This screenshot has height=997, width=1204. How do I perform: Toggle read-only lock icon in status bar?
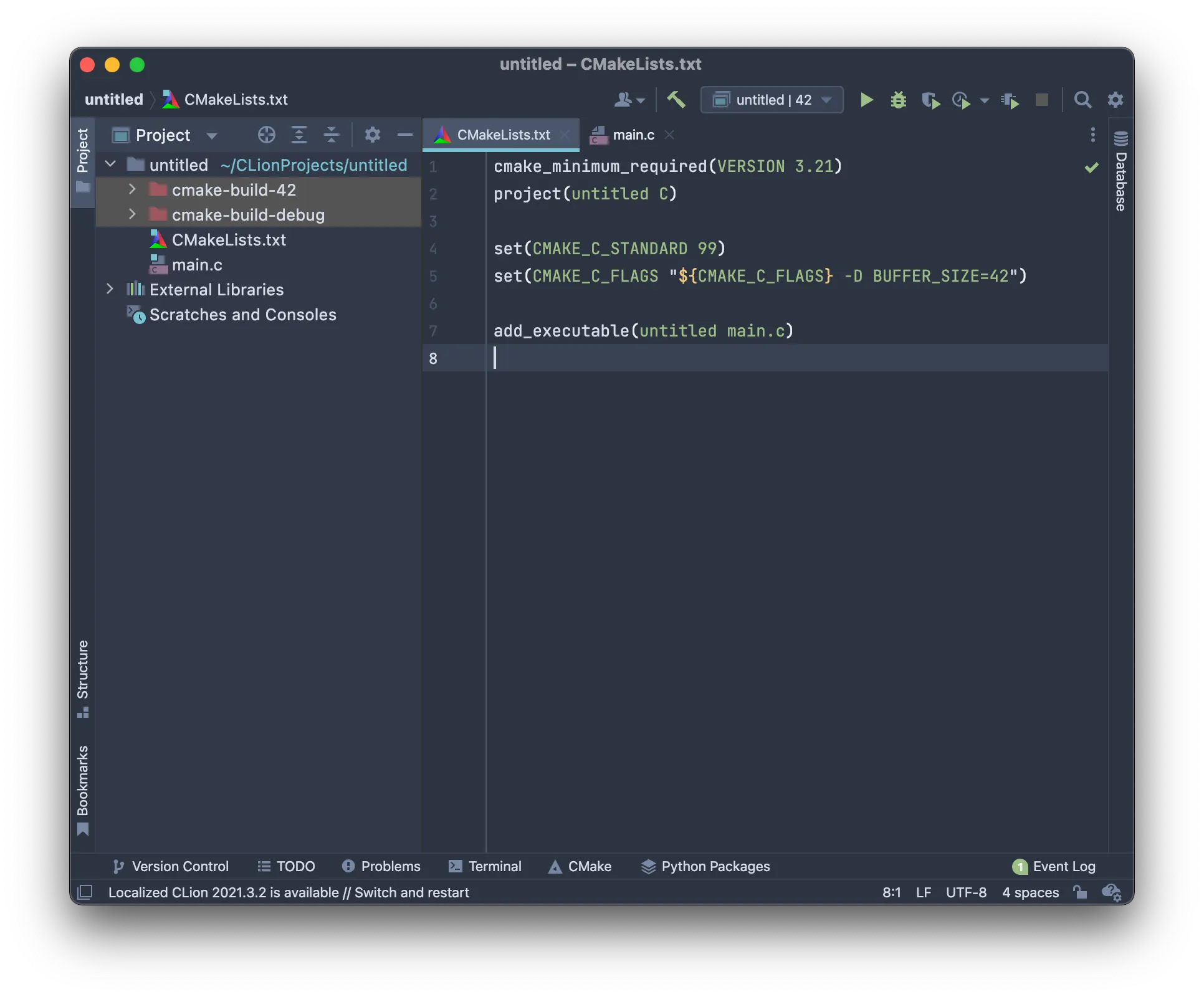coord(1080,892)
